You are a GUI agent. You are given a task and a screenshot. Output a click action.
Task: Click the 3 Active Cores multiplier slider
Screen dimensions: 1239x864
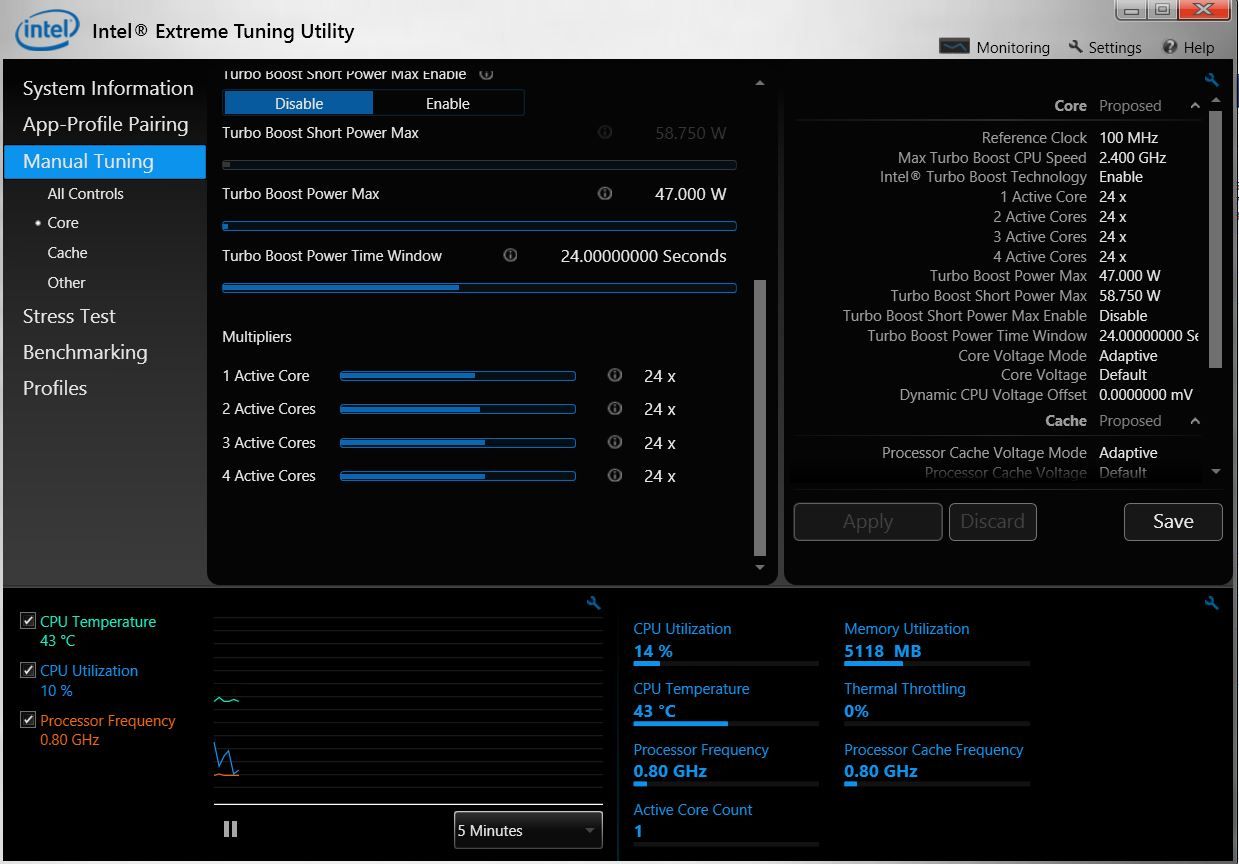coord(458,443)
